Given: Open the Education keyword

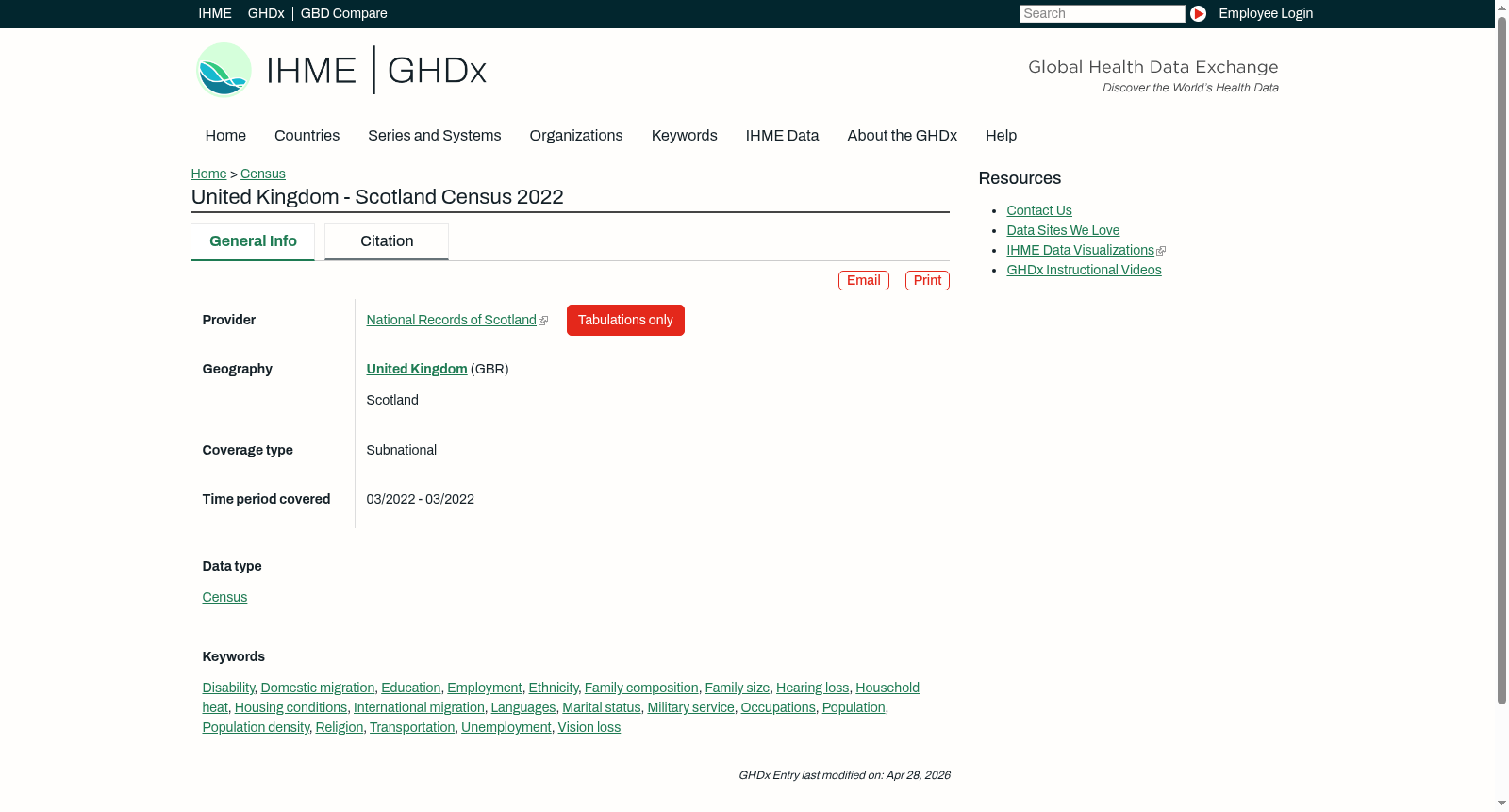Looking at the screenshot, I should point(410,688).
